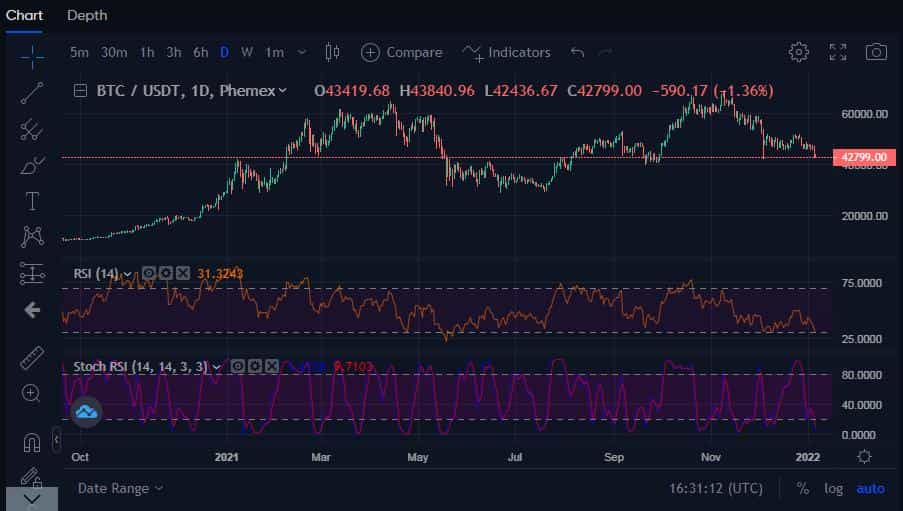Open the Indicators menu
This screenshot has width=903, height=511.
pyautogui.click(x=506, y=52)
